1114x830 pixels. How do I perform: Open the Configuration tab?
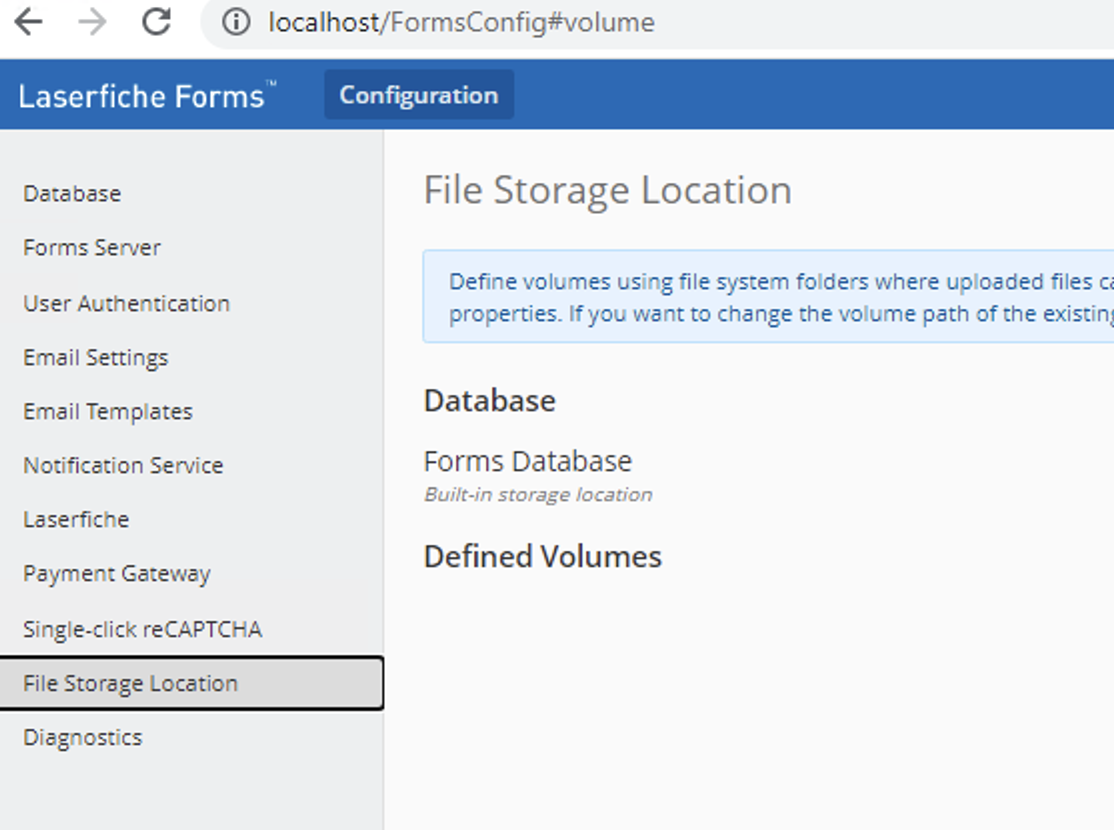(419, 95)
